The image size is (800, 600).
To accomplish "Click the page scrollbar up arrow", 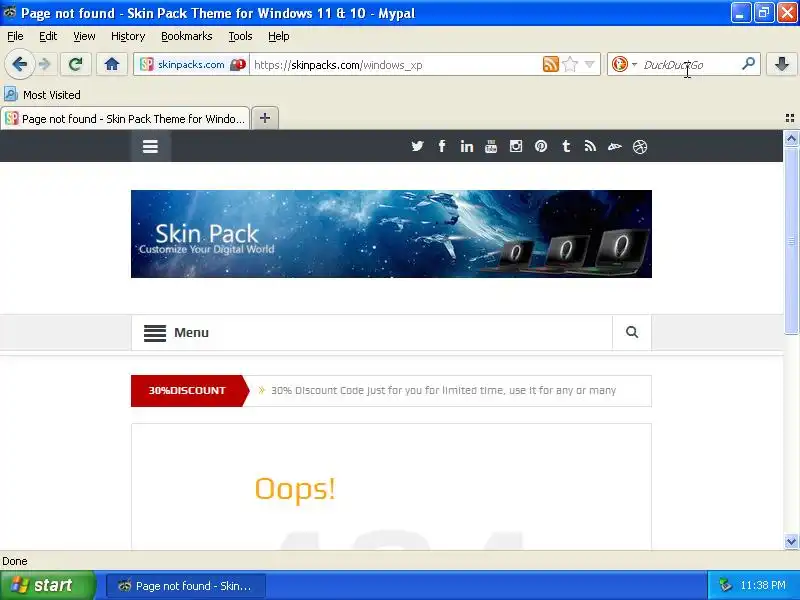I will tap(791, 138).
